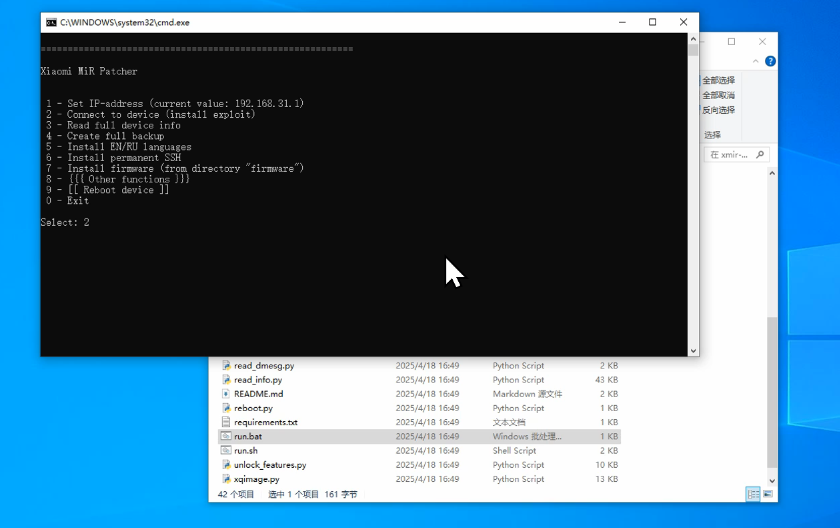Select the read_dmesg.py file icon

pyautogui.click(x=226, y=366)
